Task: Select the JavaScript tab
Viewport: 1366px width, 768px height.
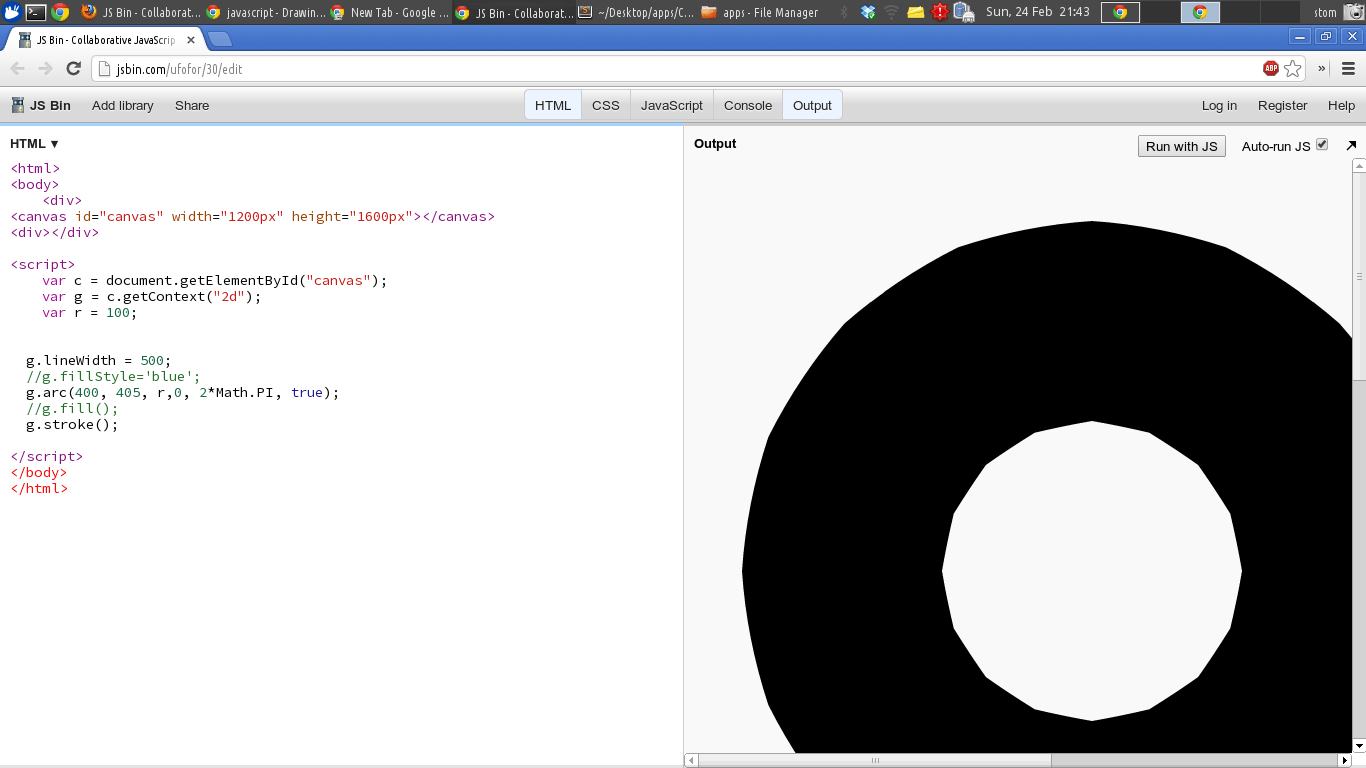Action: 670,104
